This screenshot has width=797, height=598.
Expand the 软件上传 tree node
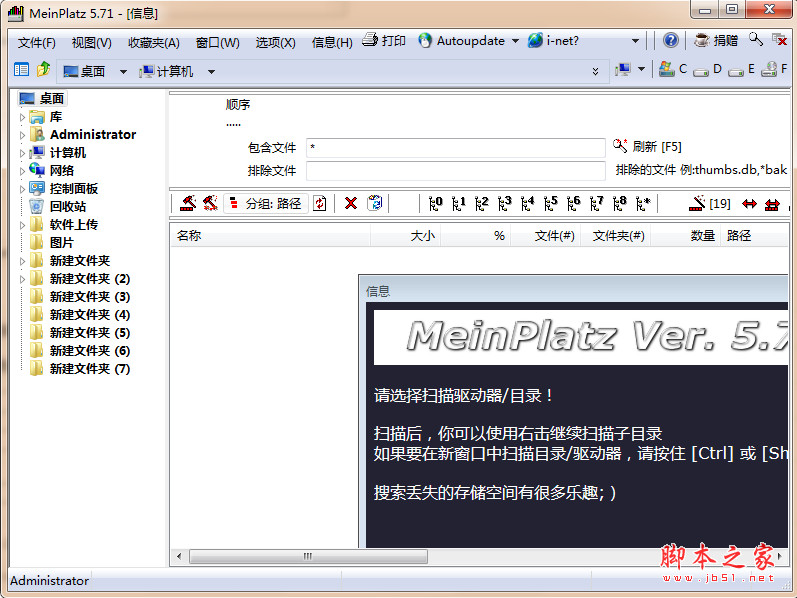[x=22, y=225]
